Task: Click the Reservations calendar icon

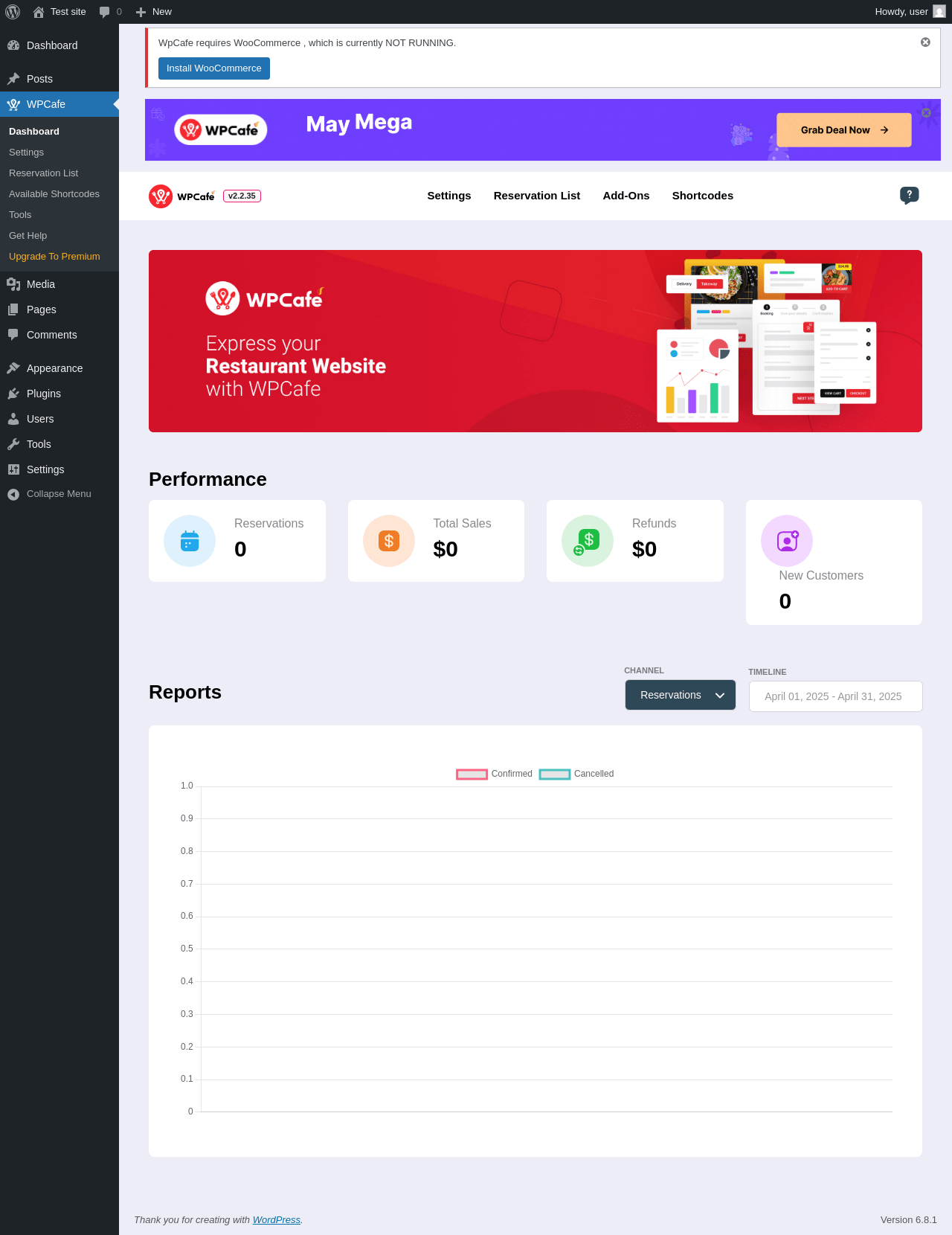Action: (190, 541)
